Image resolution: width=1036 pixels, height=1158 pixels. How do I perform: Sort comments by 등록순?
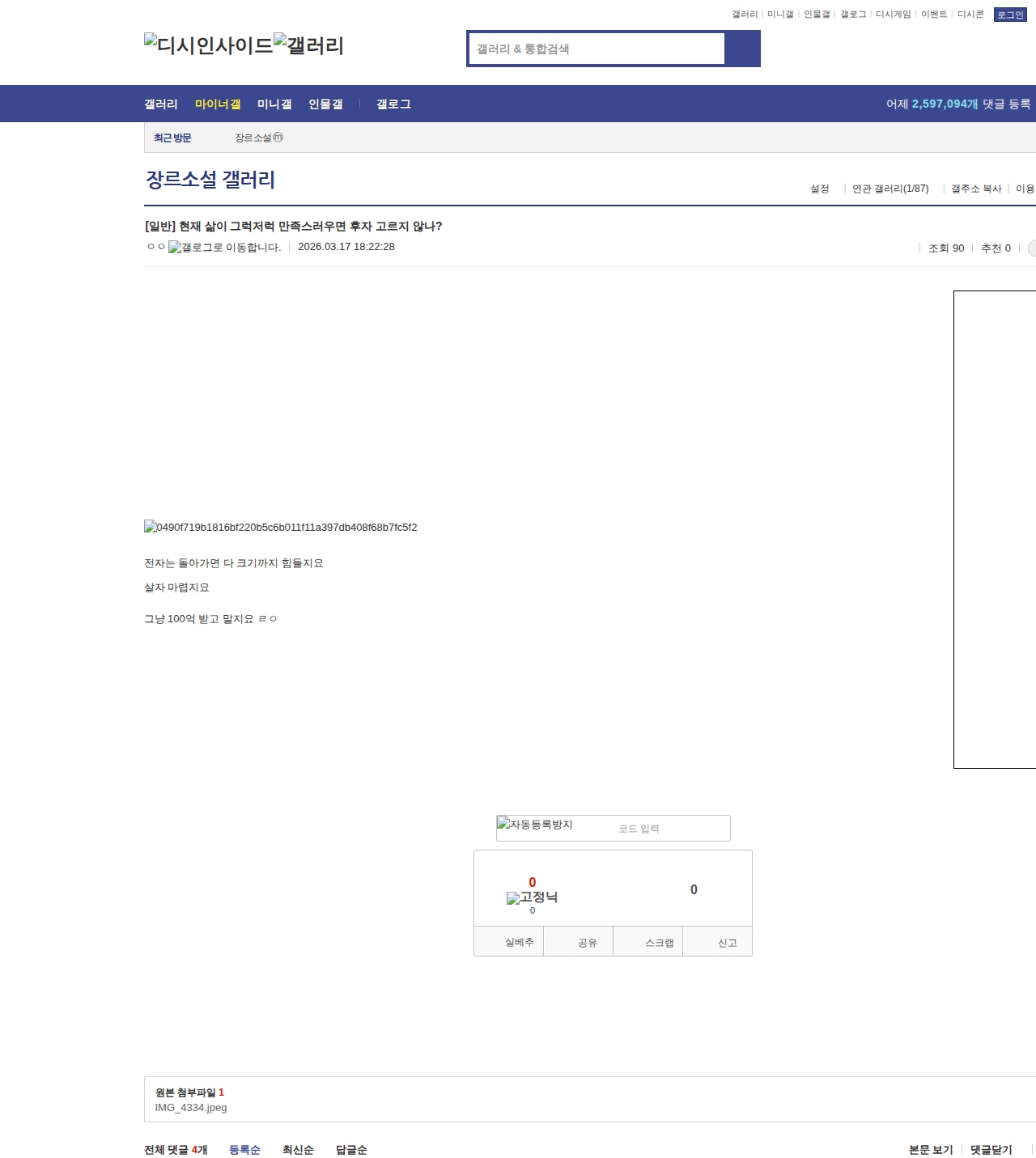pyautogui.click(x=244, y=1150)
